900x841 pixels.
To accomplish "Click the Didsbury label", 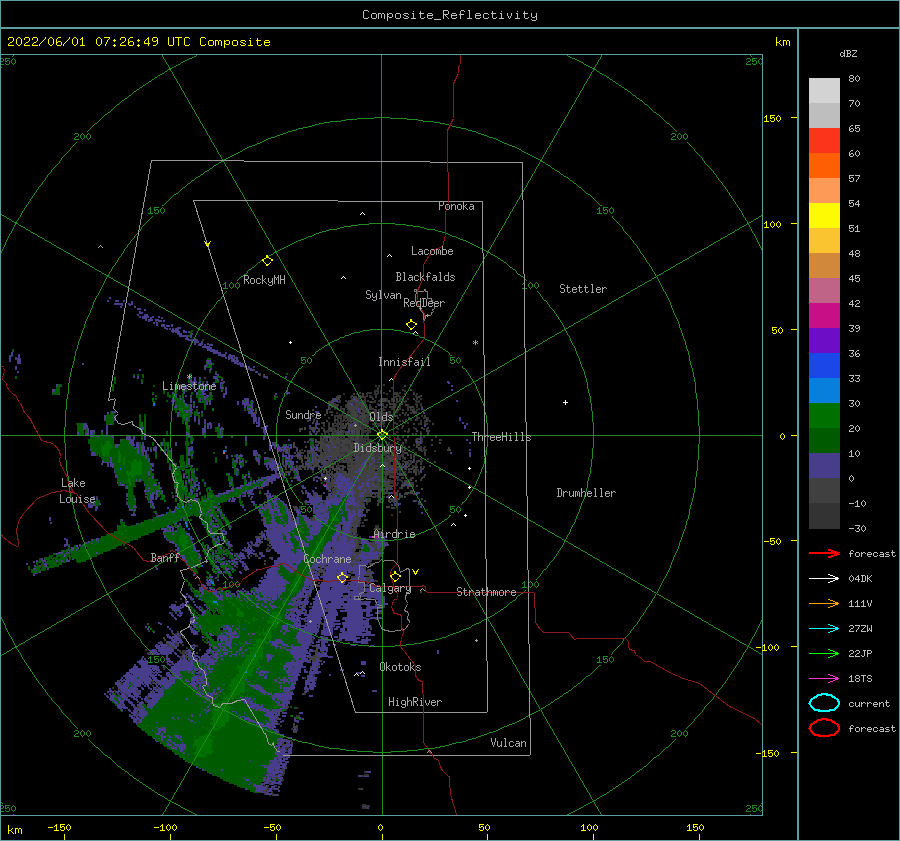I will pos(378,448).
